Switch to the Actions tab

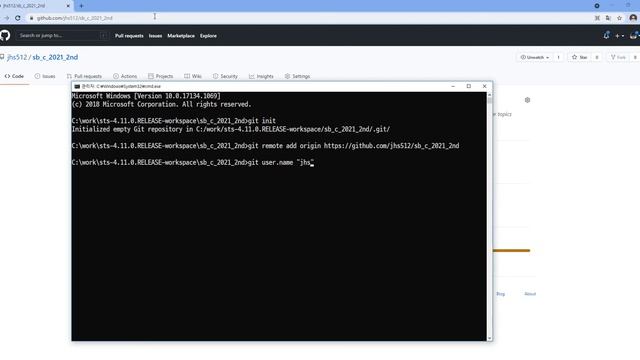pyautogui.click(x=125, y=76)
